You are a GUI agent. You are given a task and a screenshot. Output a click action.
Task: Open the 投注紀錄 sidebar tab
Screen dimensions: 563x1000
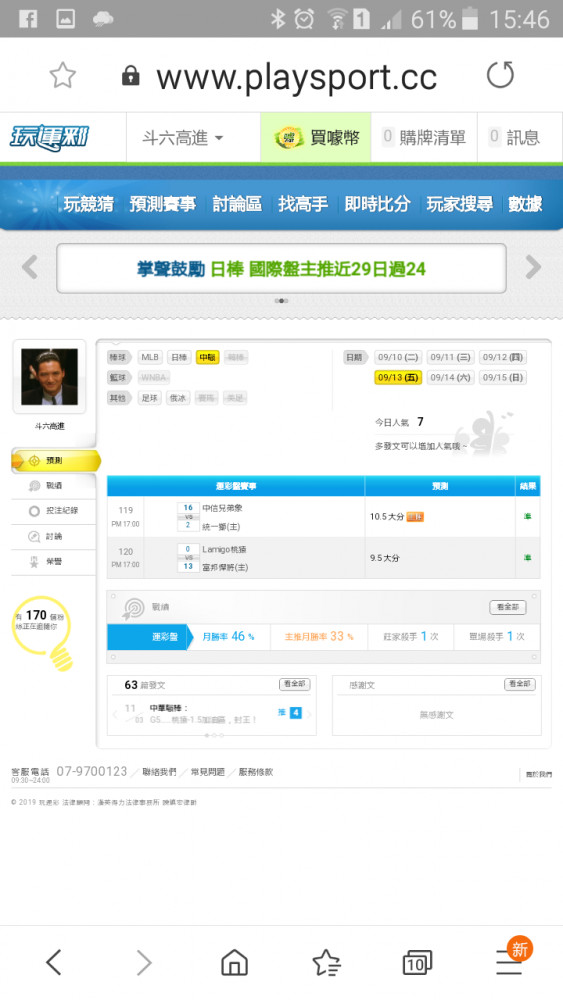(54, 511)
